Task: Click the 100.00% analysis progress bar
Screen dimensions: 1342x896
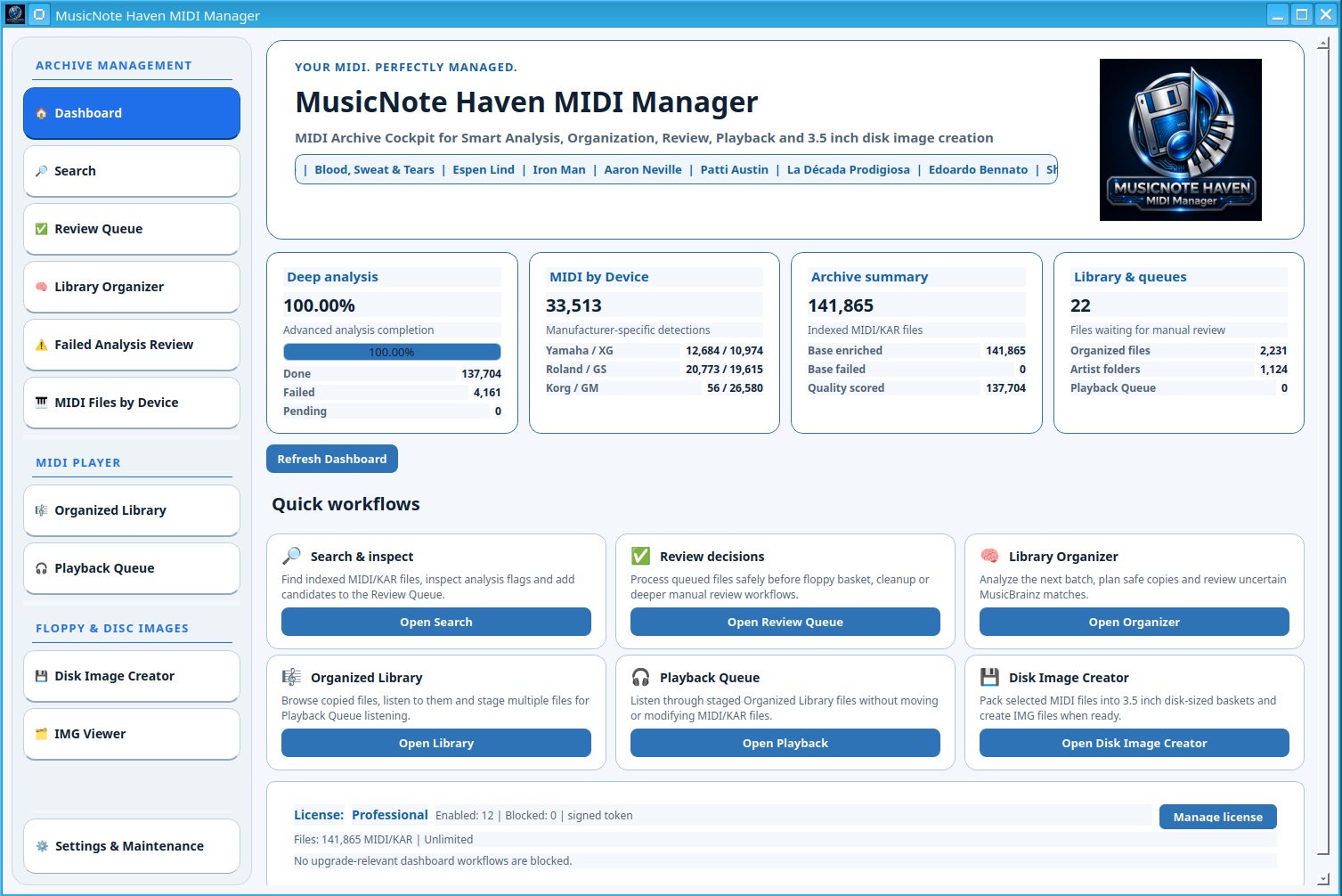Action: pos(392,352)
